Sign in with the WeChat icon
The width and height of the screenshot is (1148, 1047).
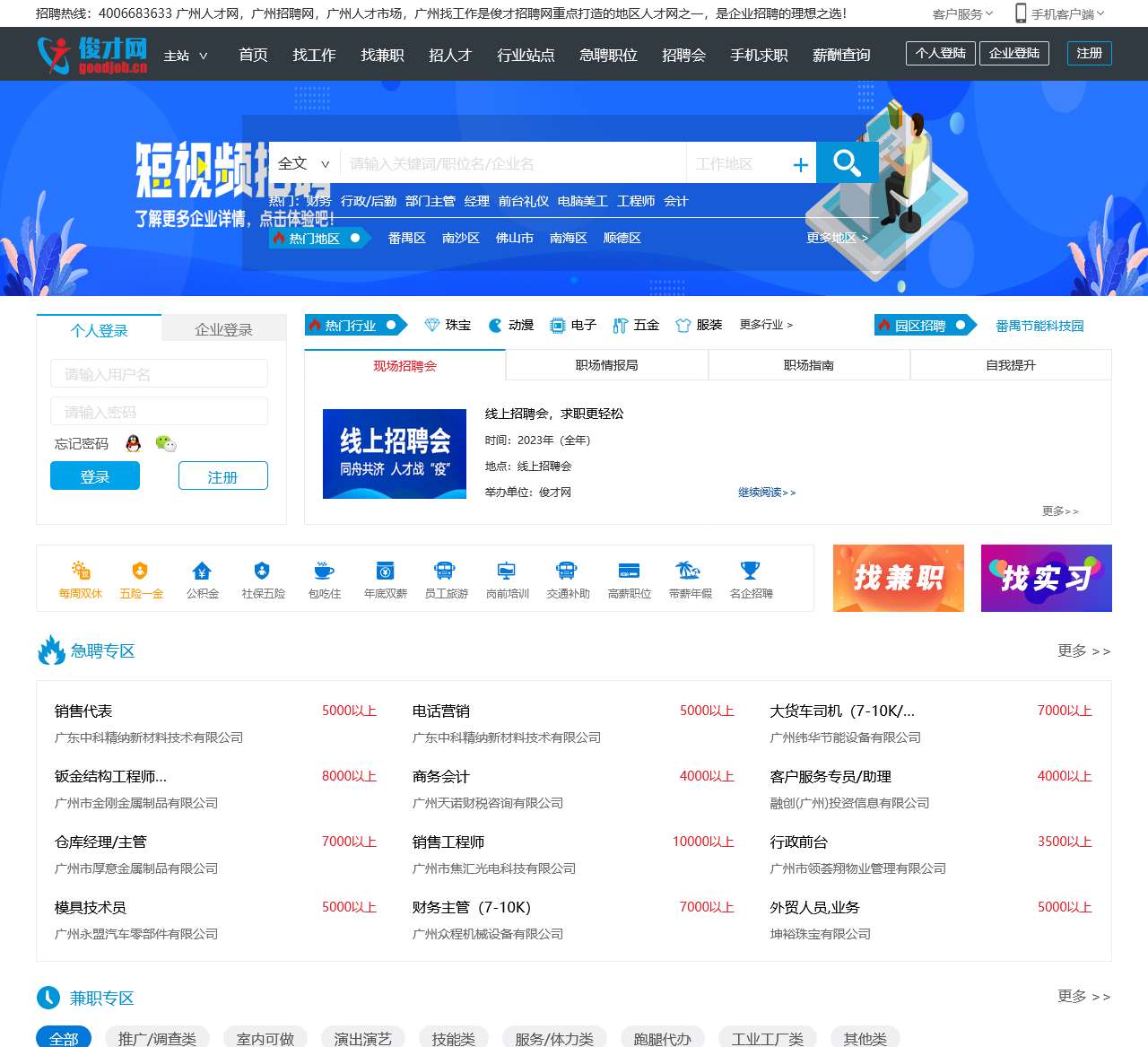point(165,443)
